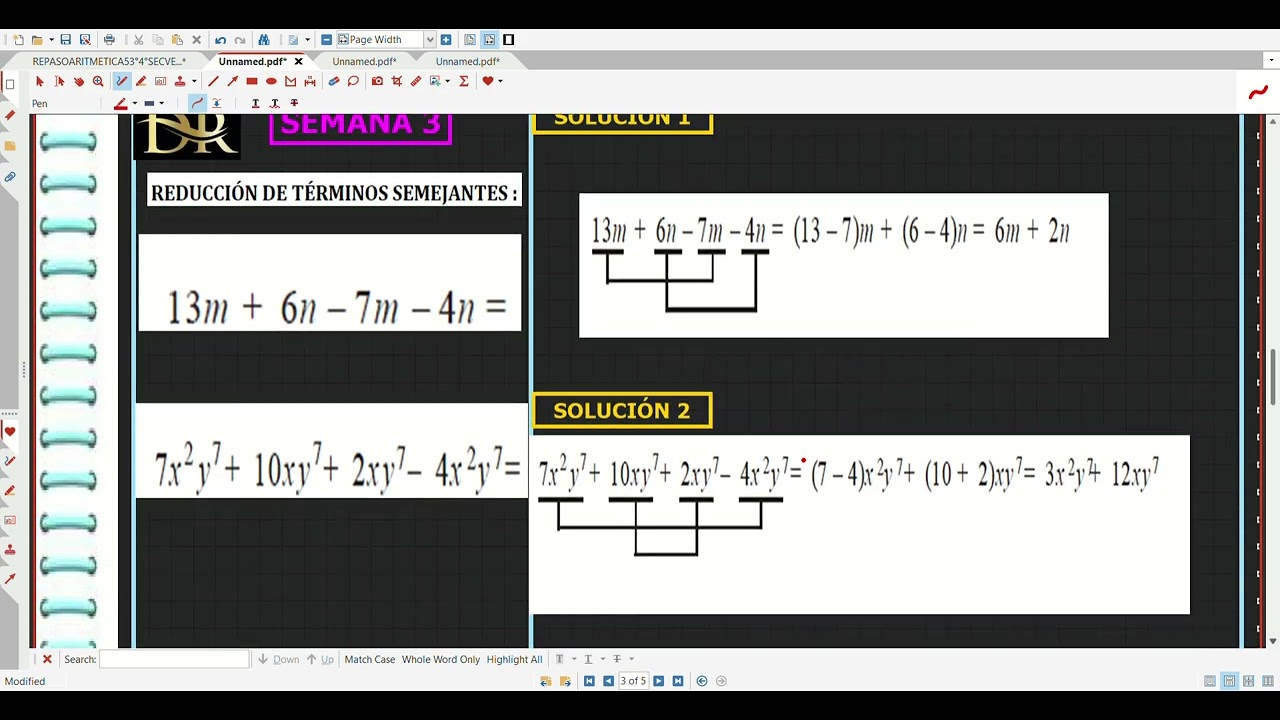Toggle Match Case search option
The width and height of the screenshot is (1280, 720).
click(370, 660)
